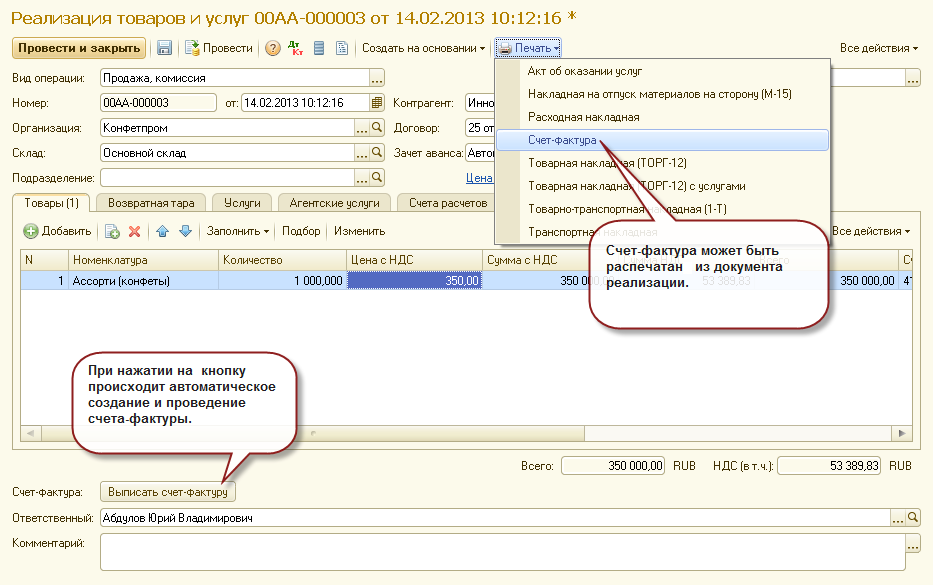Viewport: 933px width, 585px height.
Task: Click the Подбор button
Action: 301,231
